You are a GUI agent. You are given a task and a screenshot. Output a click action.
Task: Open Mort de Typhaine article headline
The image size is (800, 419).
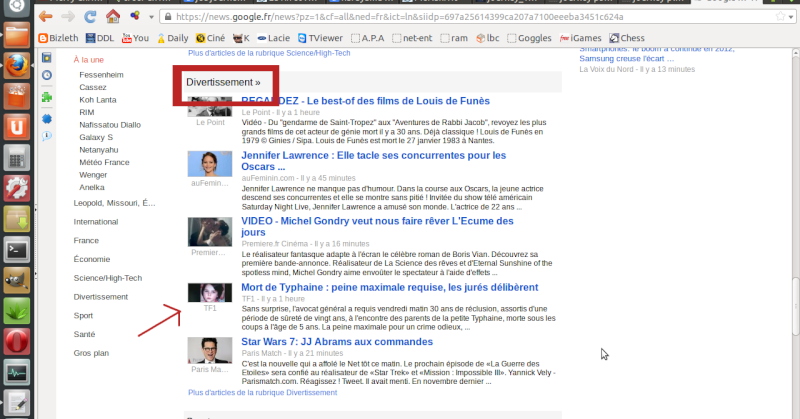tap(389, 287)
